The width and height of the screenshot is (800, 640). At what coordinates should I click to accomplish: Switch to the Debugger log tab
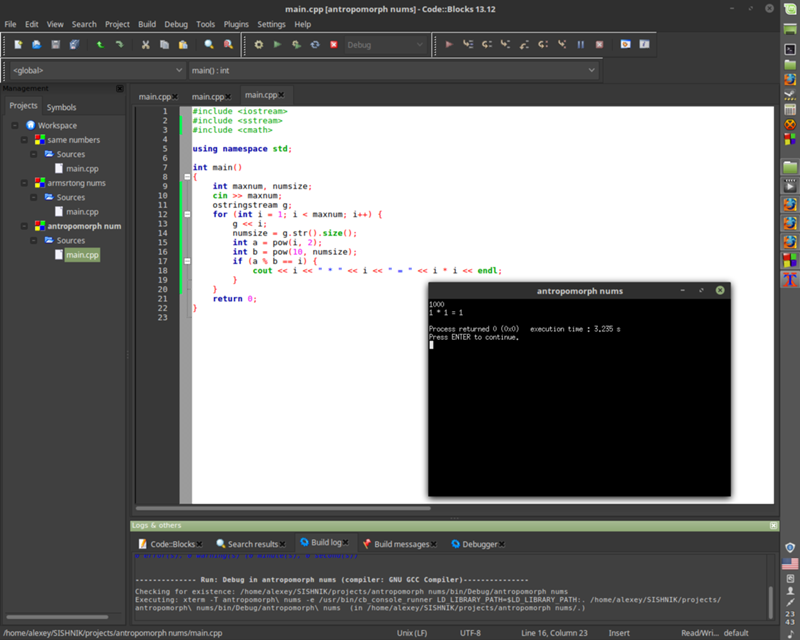(478, 544)
